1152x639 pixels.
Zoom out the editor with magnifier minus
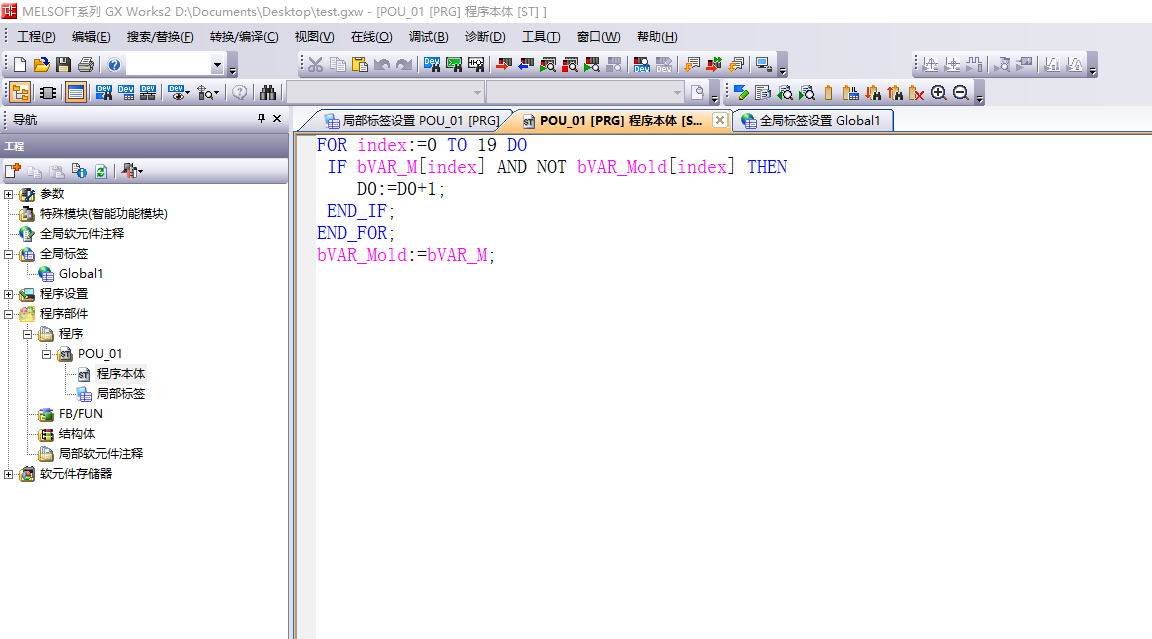click(x=961, y=93)
